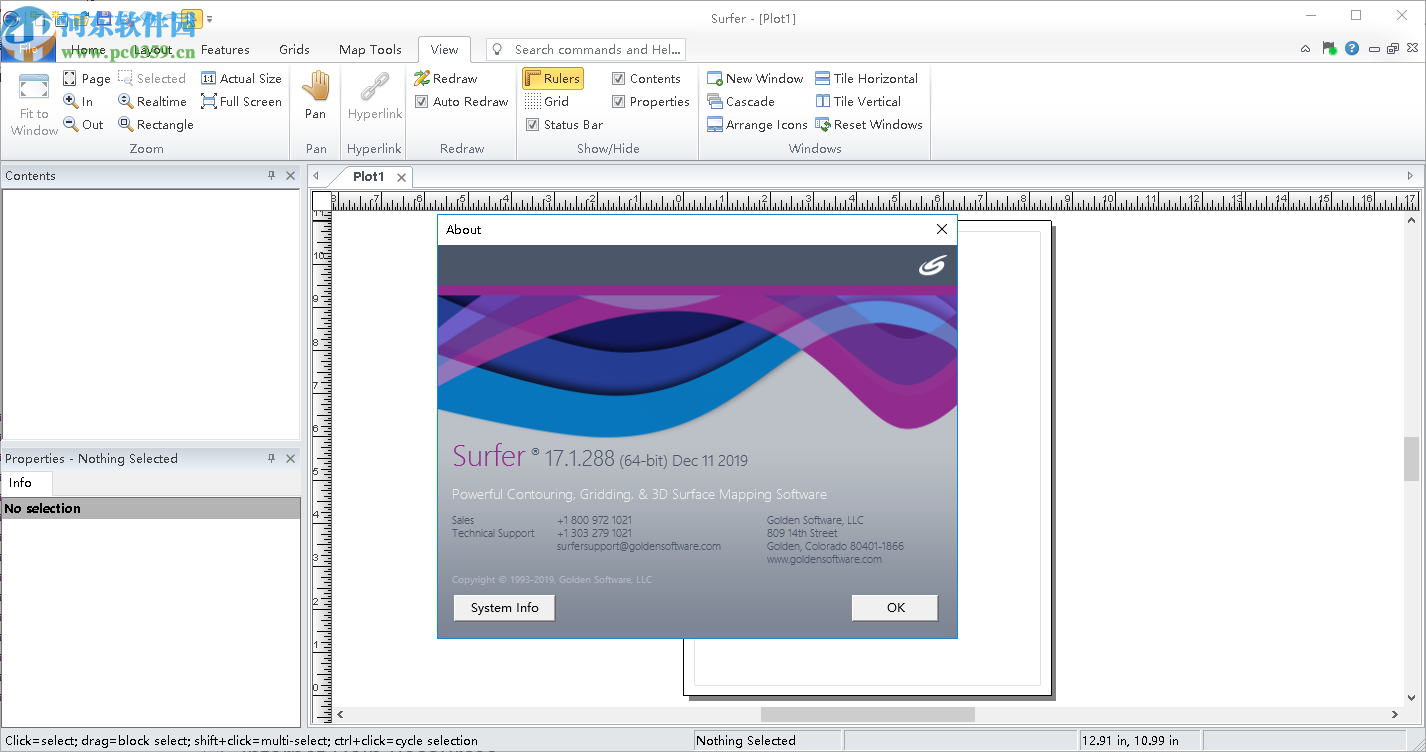Switch to the Home ribbon tab
Viewport: 1426px width, 752px height.
click(88, 49)
